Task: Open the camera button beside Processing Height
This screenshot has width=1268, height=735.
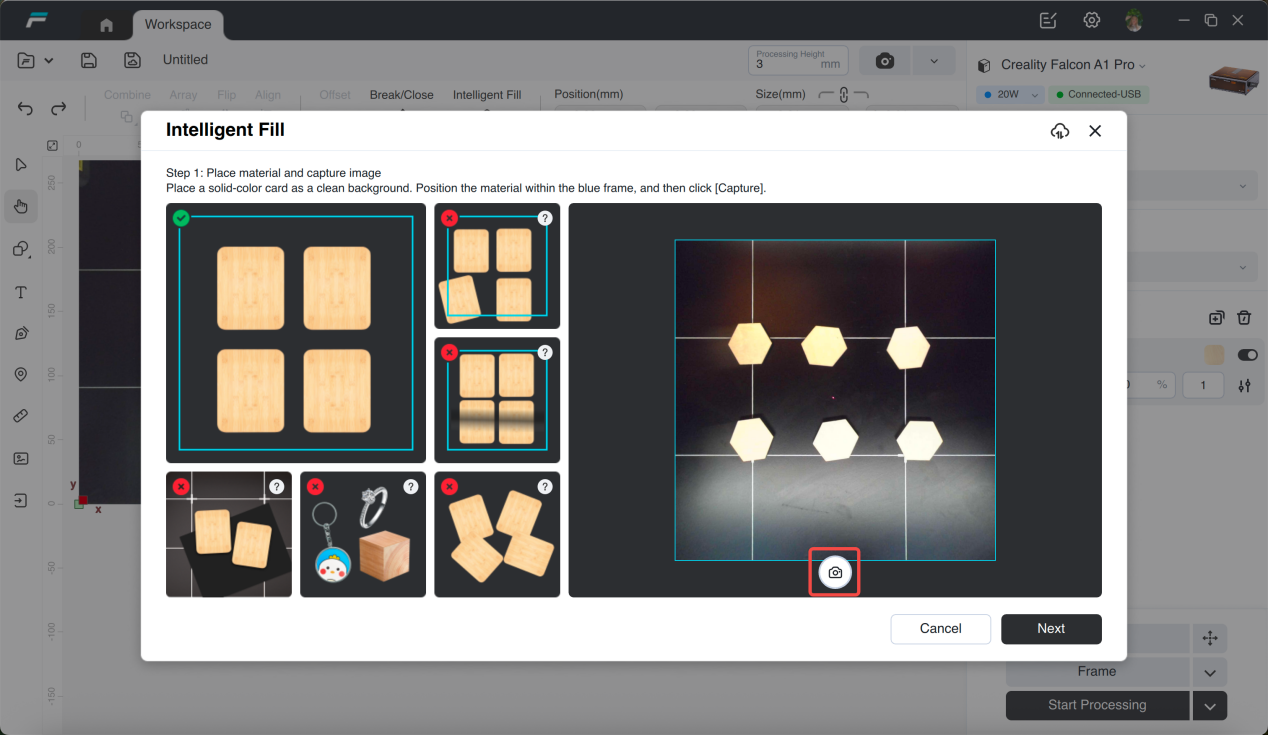Action: pyautogui.click(x=885, y=61)
